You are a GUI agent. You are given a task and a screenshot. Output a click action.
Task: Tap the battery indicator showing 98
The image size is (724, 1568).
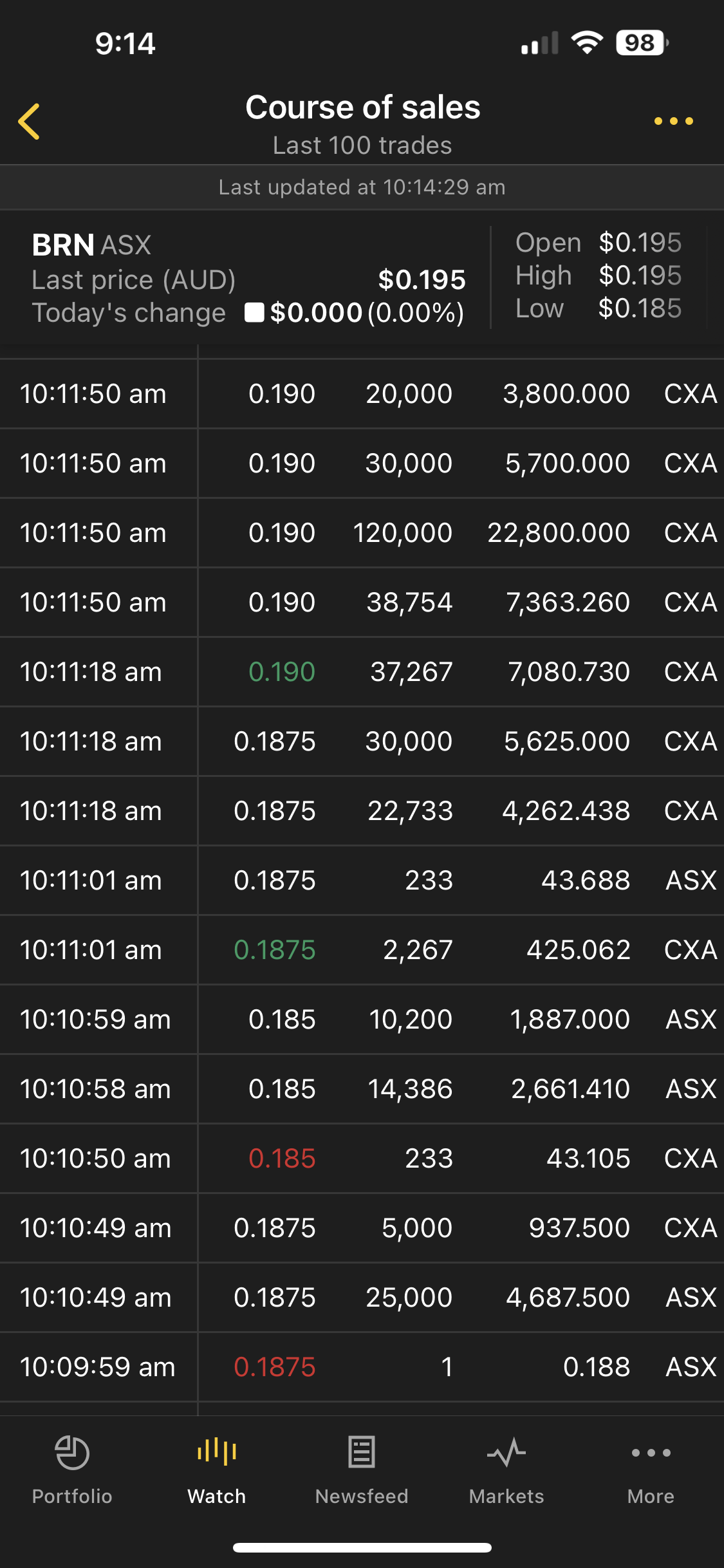coord(642,43)
